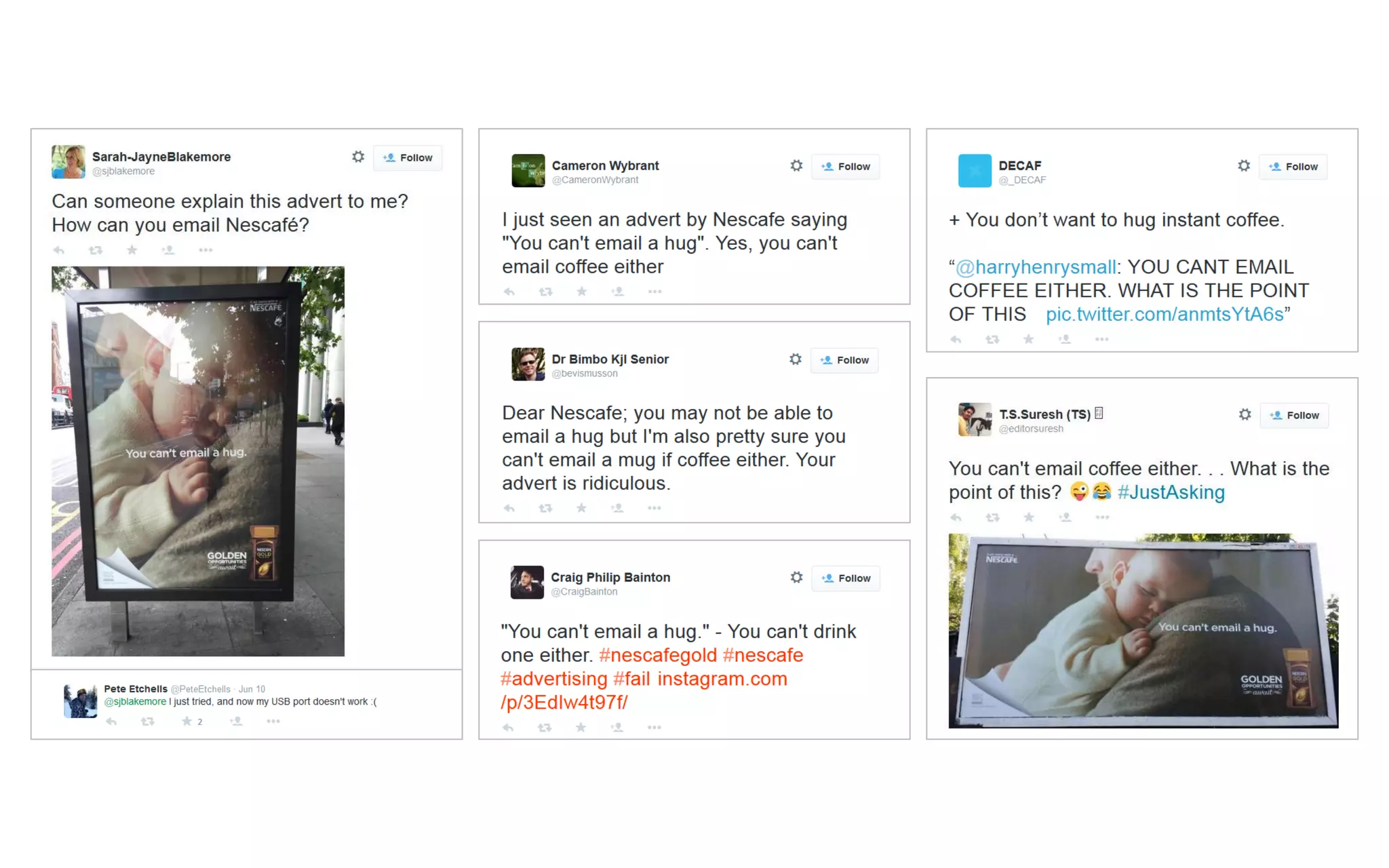The width and height of the screenshot is (1389, 868).
Task: Expand more options under Cameron Wybrant's tweet
Action: point(654,292)
